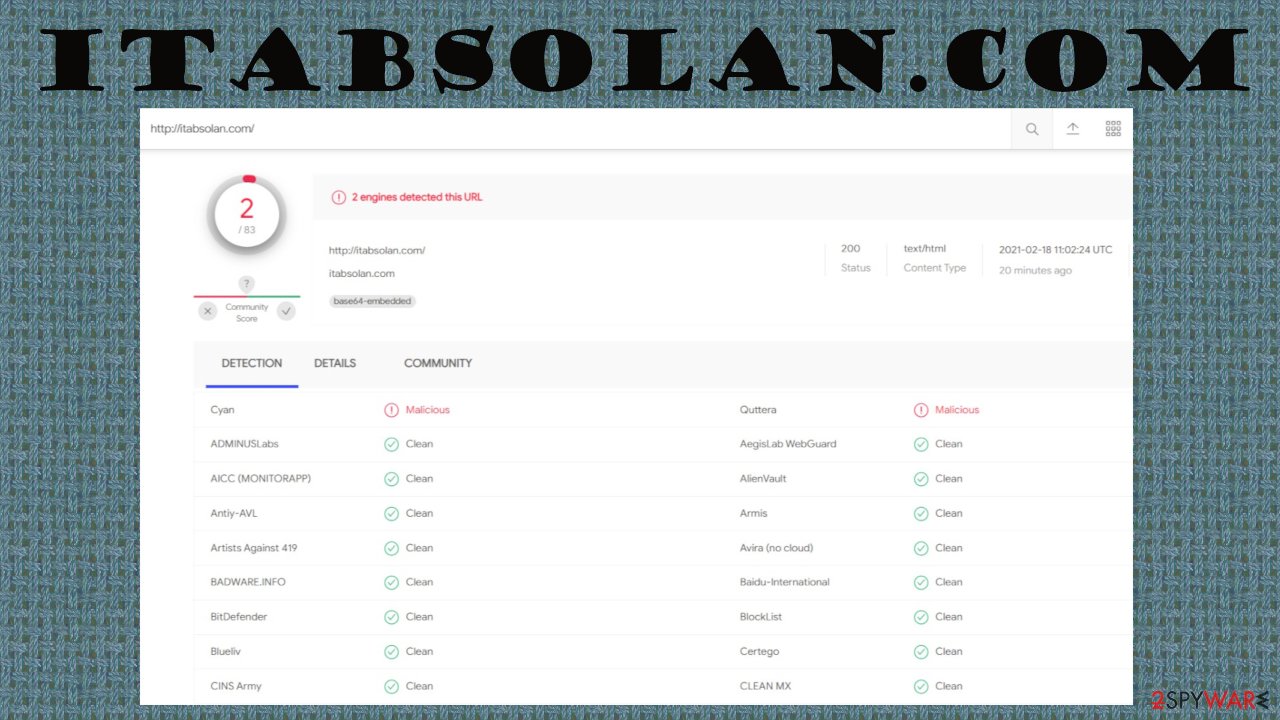This screenshot has height=720, width=1280.
Task: Click Malicious result label for Cyan
Action: click(x=428, y=410)
